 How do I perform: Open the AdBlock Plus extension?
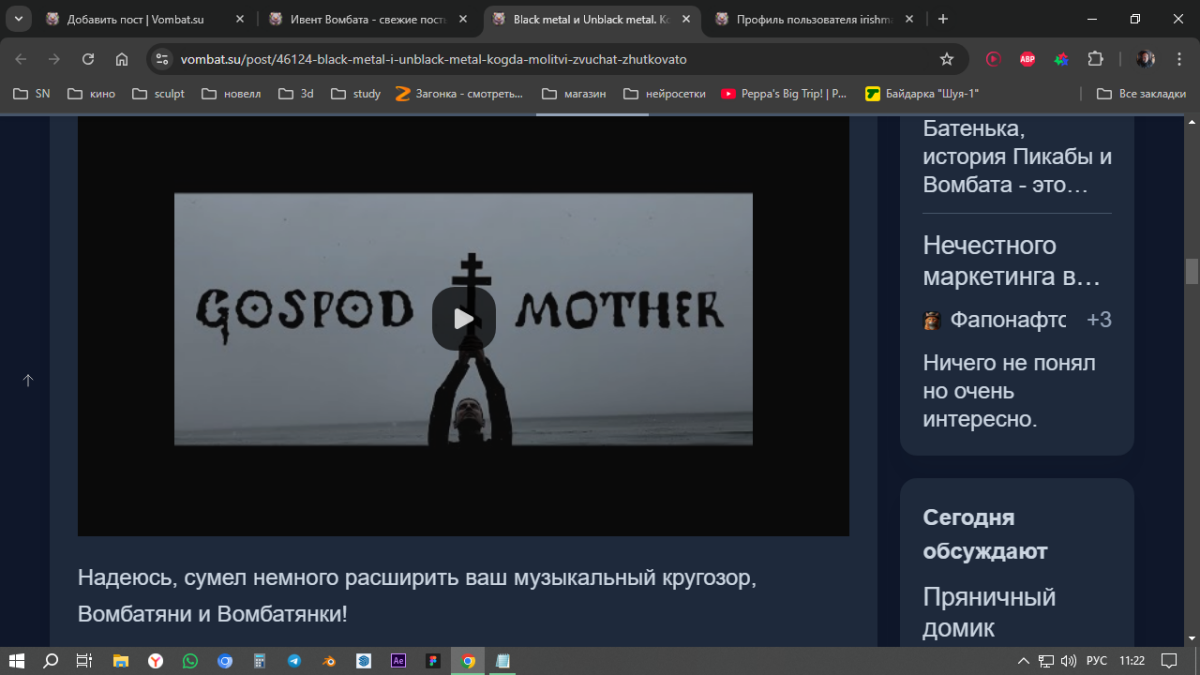point(1027,59)
